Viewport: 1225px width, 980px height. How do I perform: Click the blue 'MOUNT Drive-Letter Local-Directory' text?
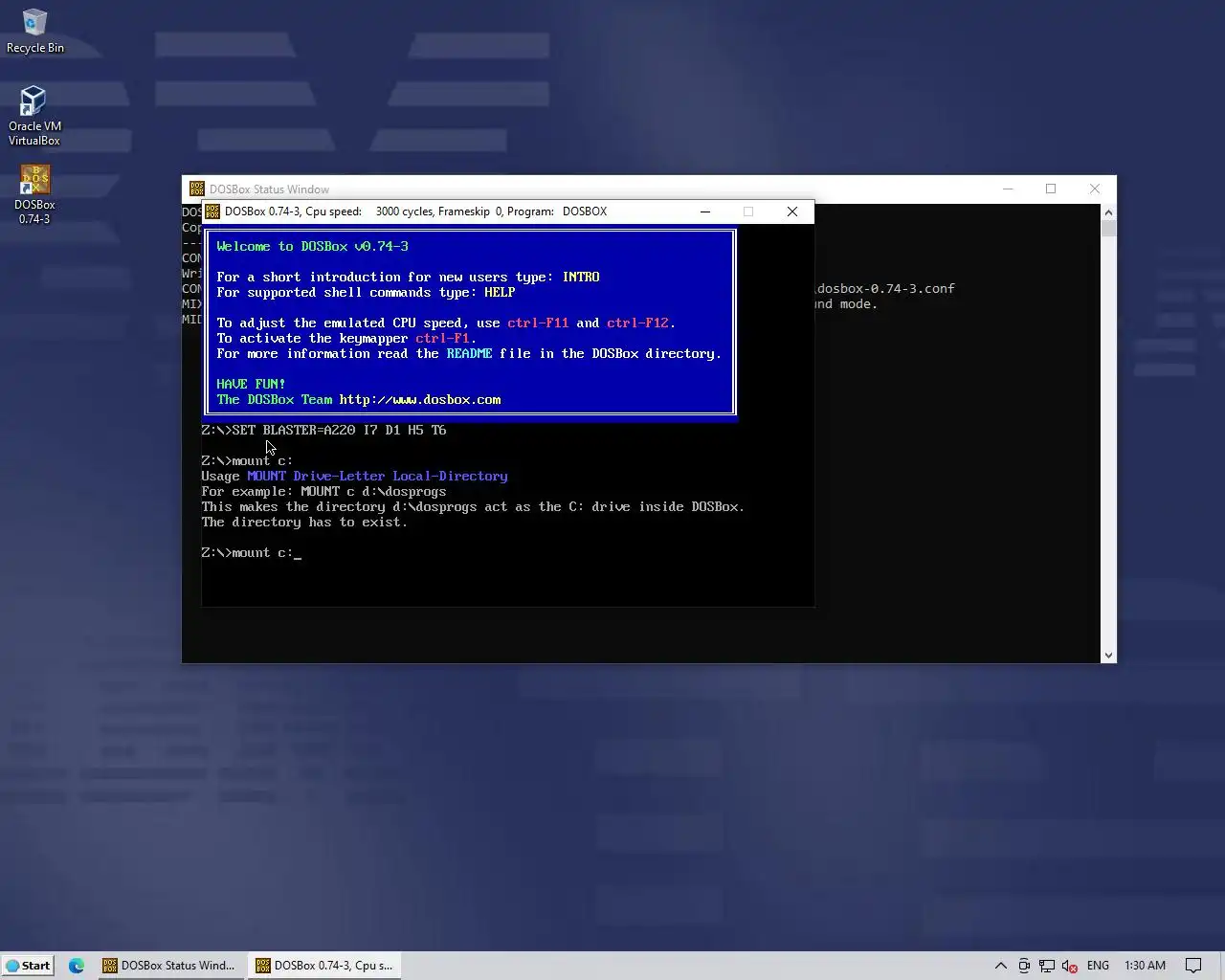(x=377, y=476)
